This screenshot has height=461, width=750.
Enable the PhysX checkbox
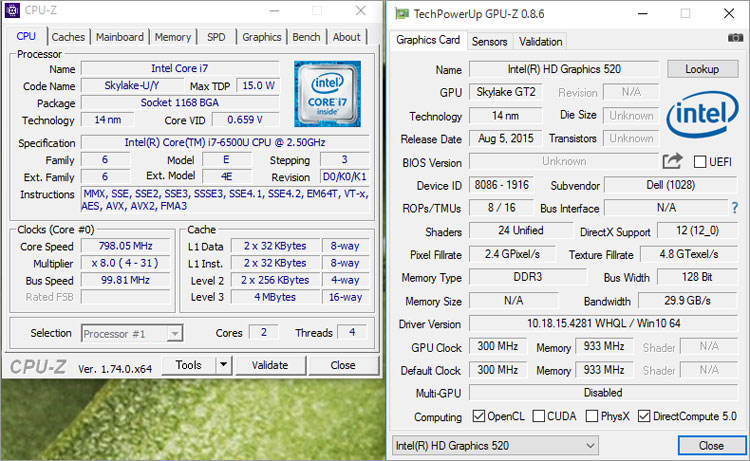tap(592, 416)
